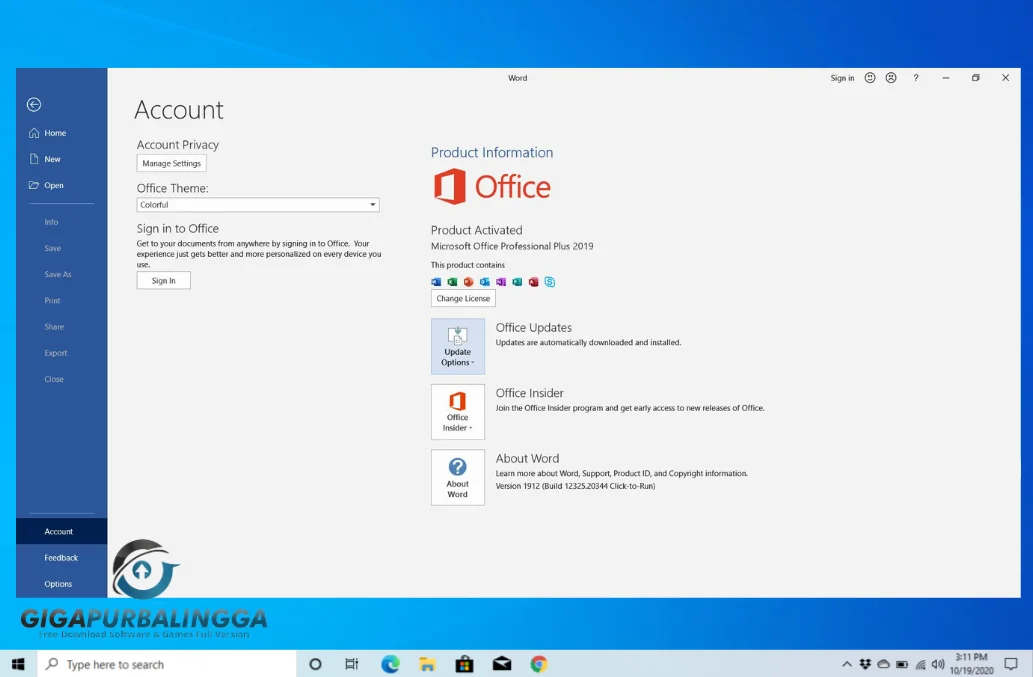The image size is (1033, 677).
Task: Click the New document icon in sidebar
Action: pos(34,159)
